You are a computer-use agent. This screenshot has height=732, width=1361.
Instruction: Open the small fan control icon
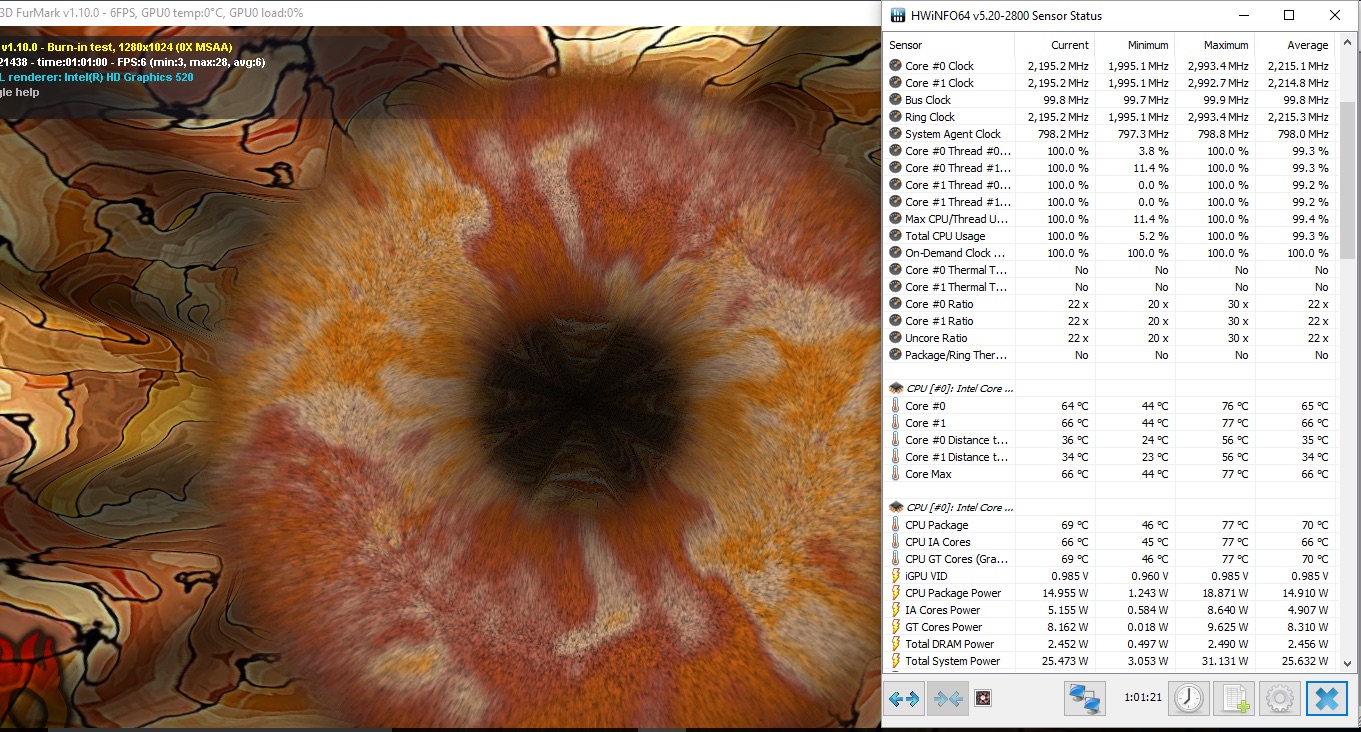(982, 699)
